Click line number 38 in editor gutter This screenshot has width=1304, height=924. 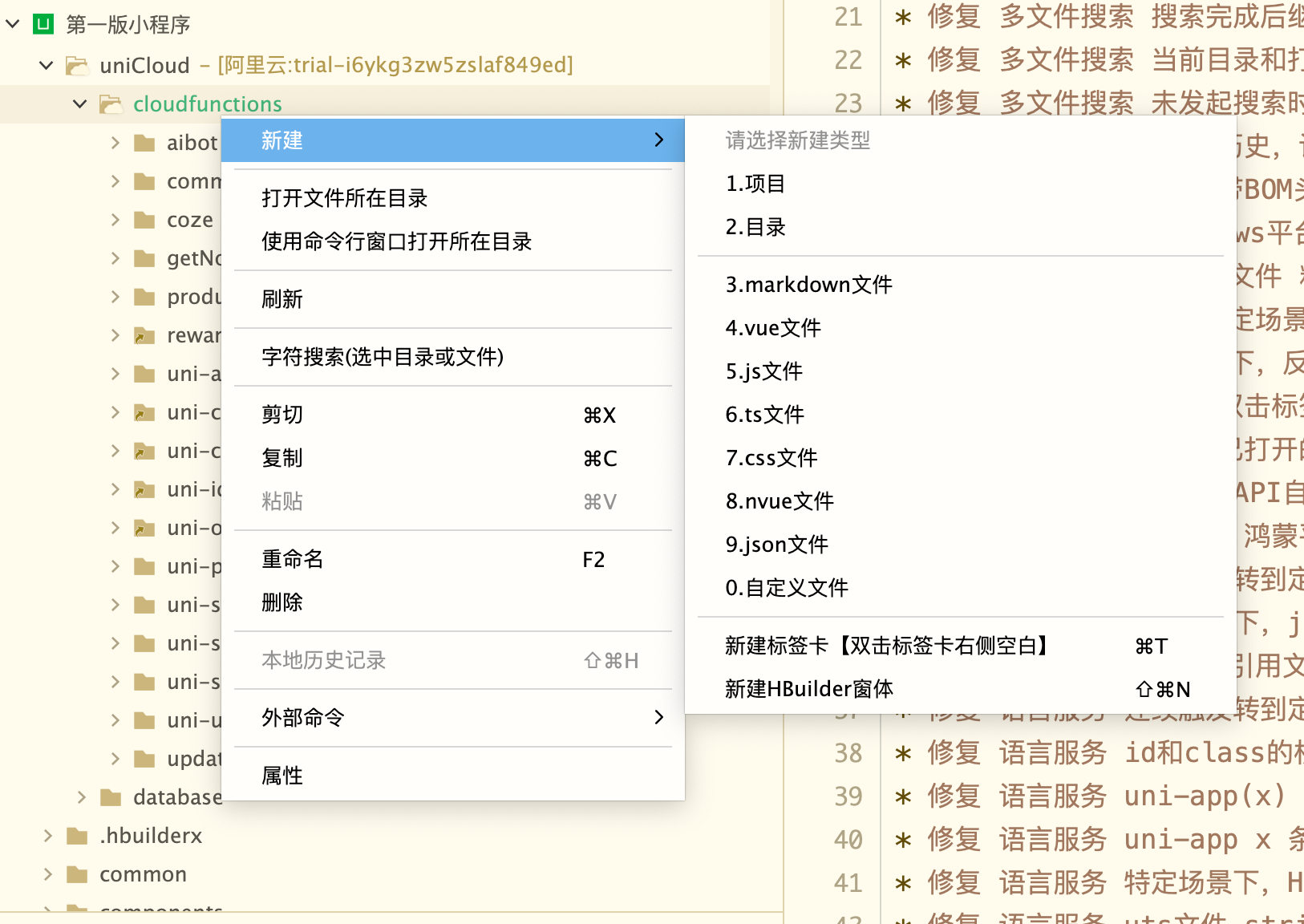pos(848,753)
